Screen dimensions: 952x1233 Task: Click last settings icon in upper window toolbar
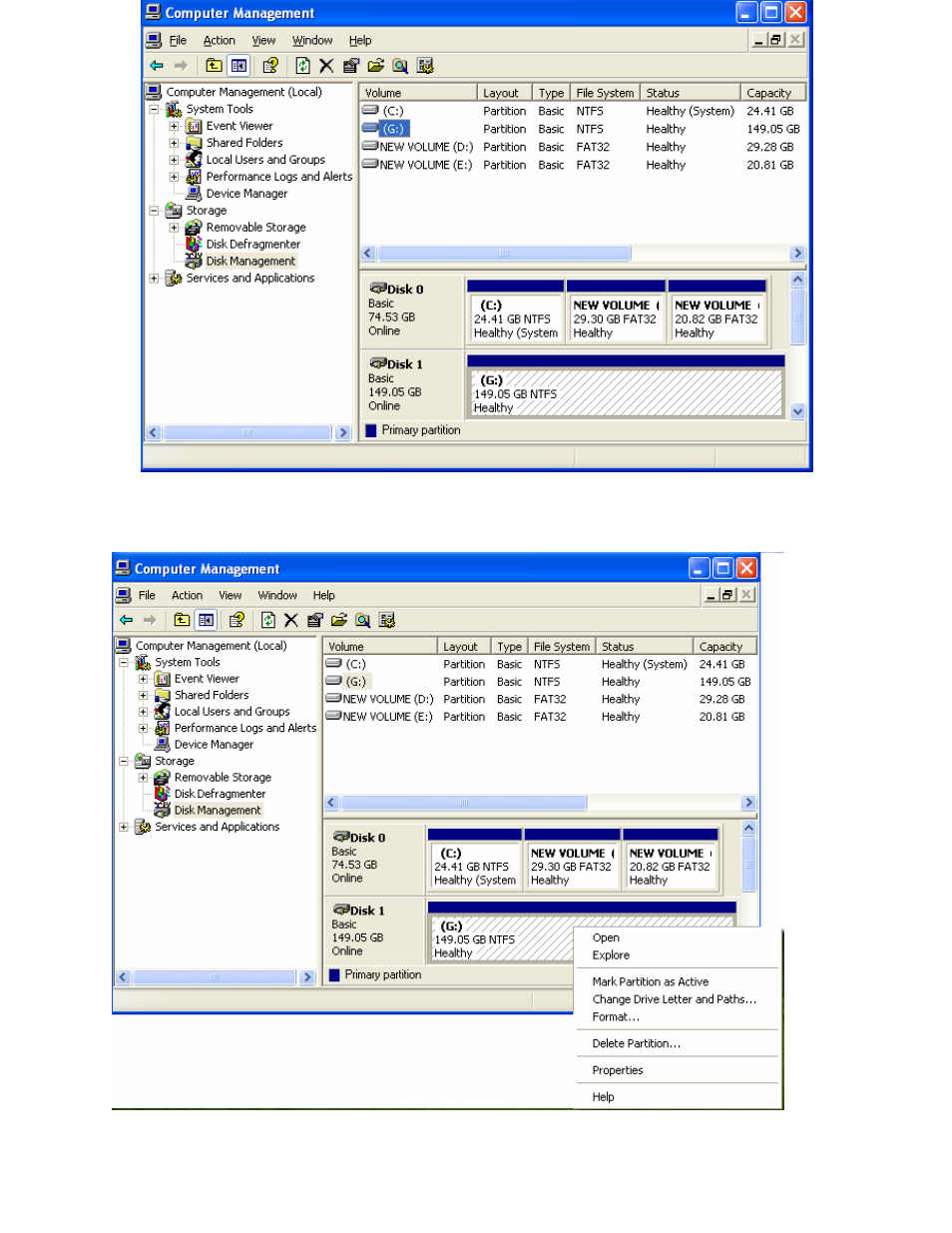425,66
